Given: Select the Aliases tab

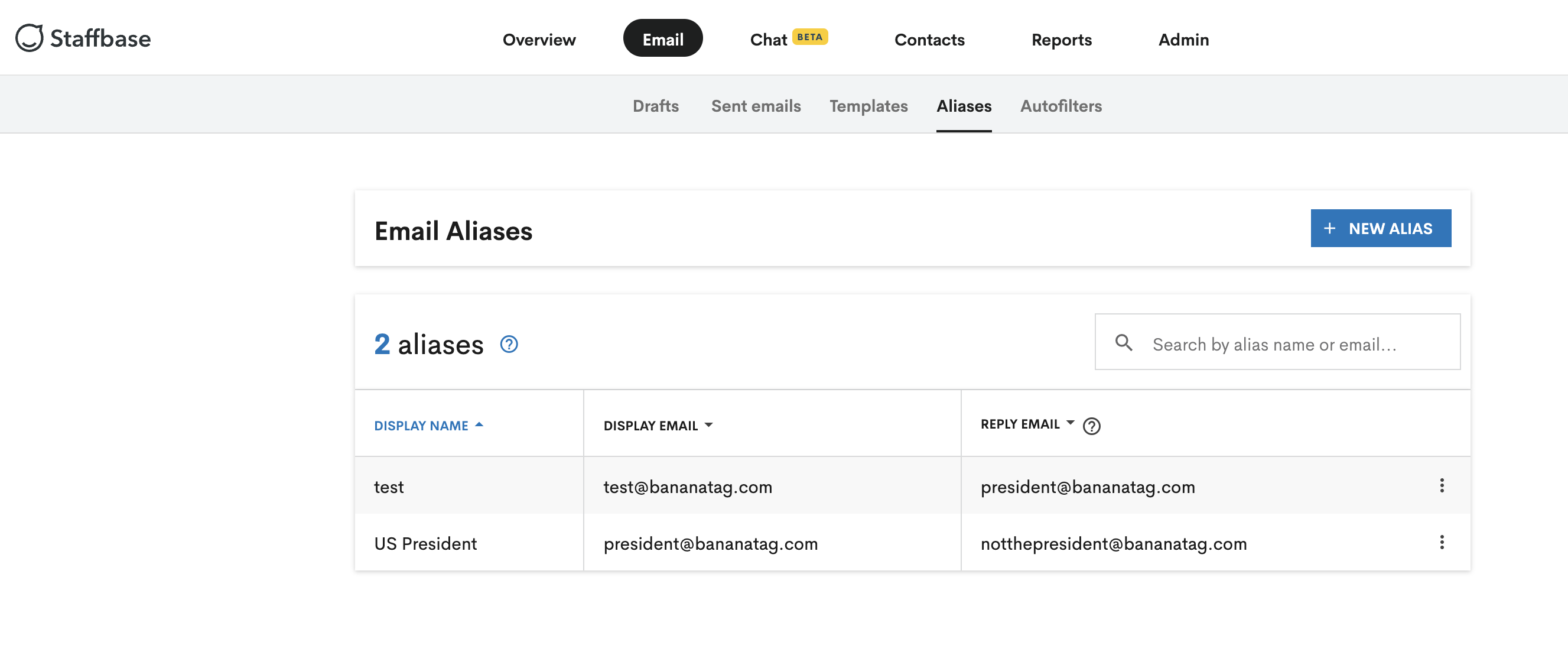Looking at the screenshot, I should (x=964, y=106).
